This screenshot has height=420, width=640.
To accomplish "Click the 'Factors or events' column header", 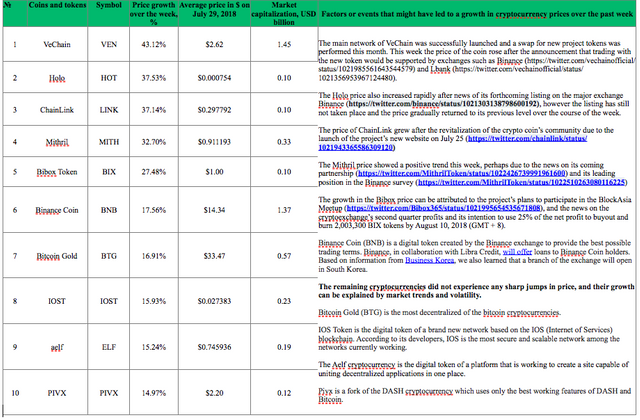I will tap(477, 14).
